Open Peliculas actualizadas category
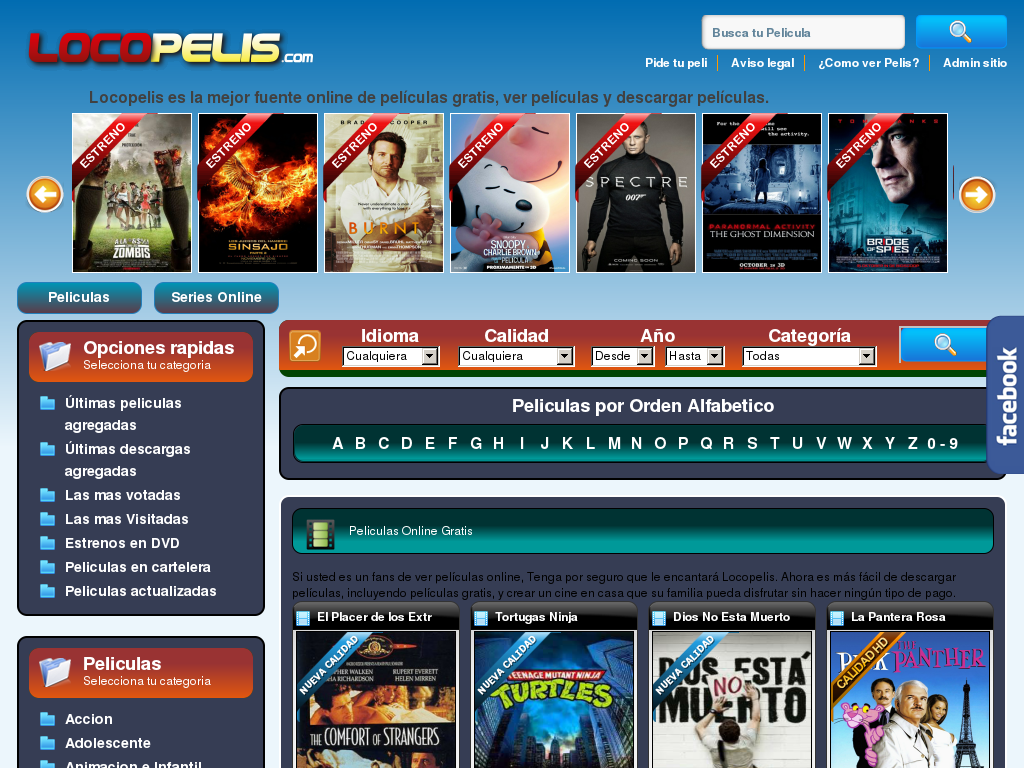 pyautogui.click(x=140, y=591)
